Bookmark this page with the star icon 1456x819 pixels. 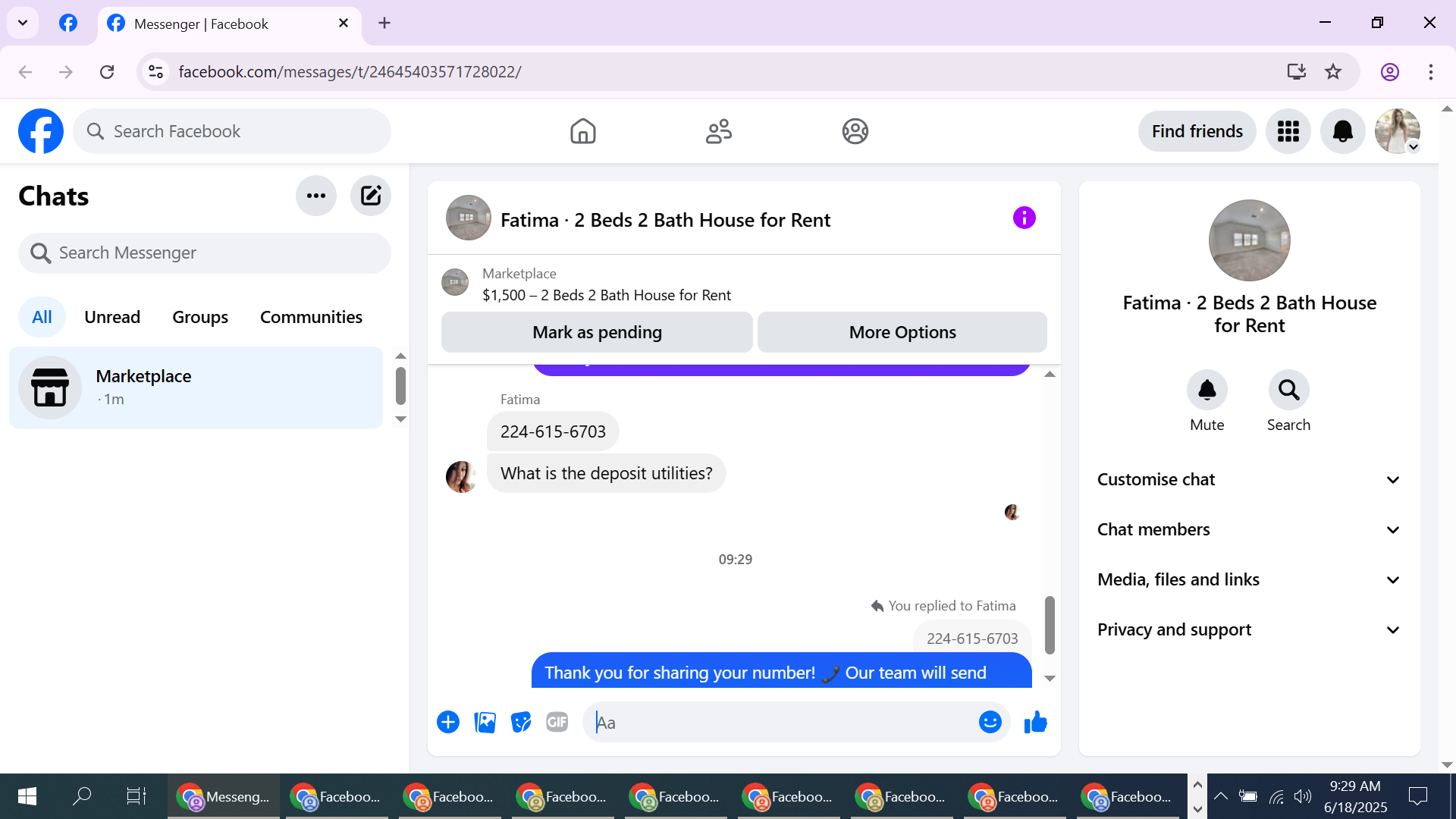tap(1333, 72)
